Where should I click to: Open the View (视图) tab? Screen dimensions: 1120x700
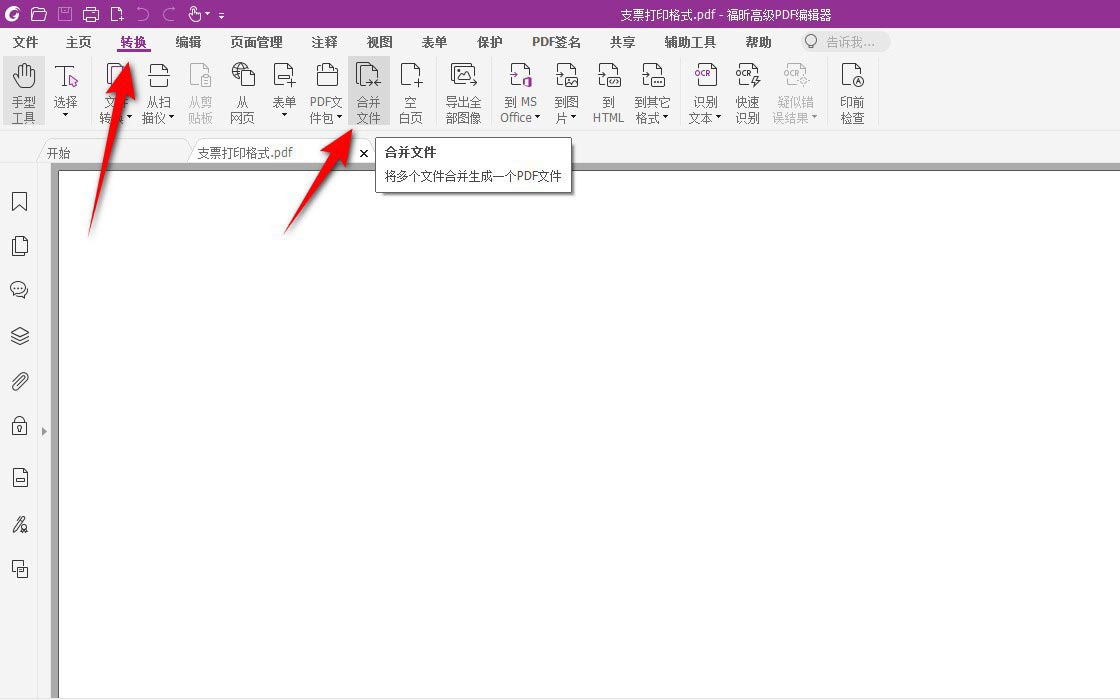click(379, 42)
